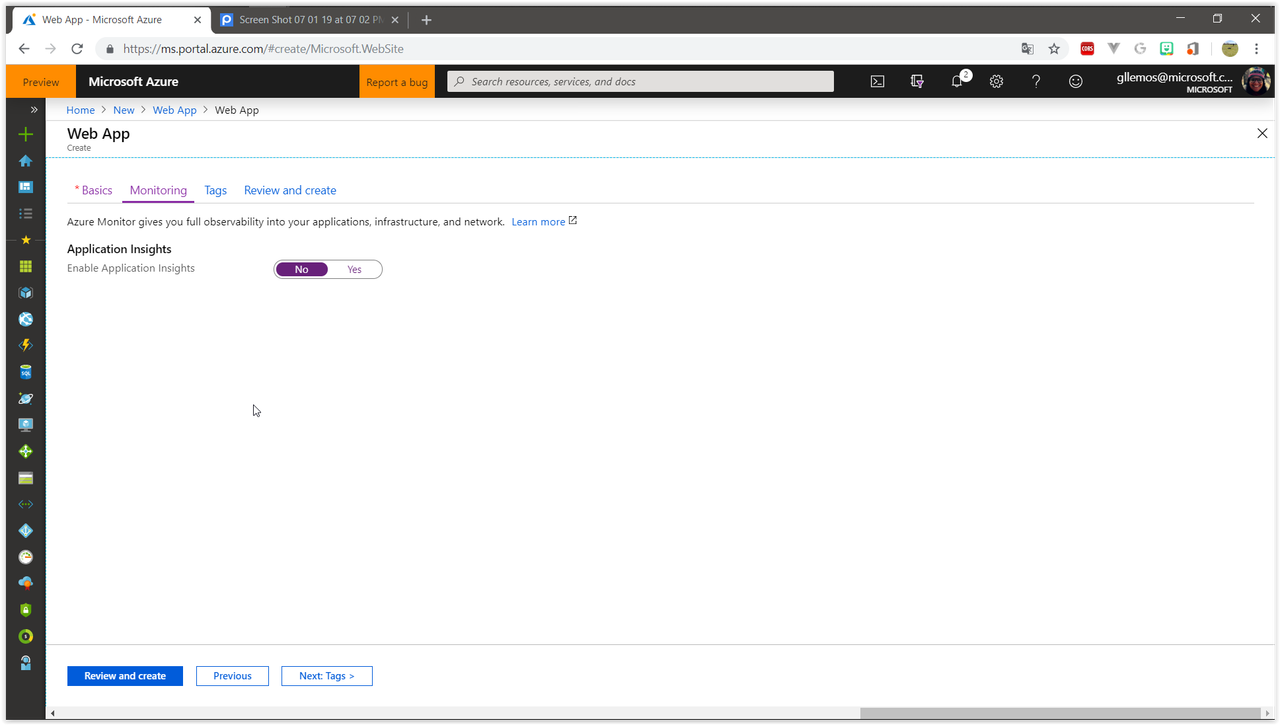The width and height of the screenshot is (1280, 725).
Task: Switch to the Tags tab
Action: [x=215, y=190]
